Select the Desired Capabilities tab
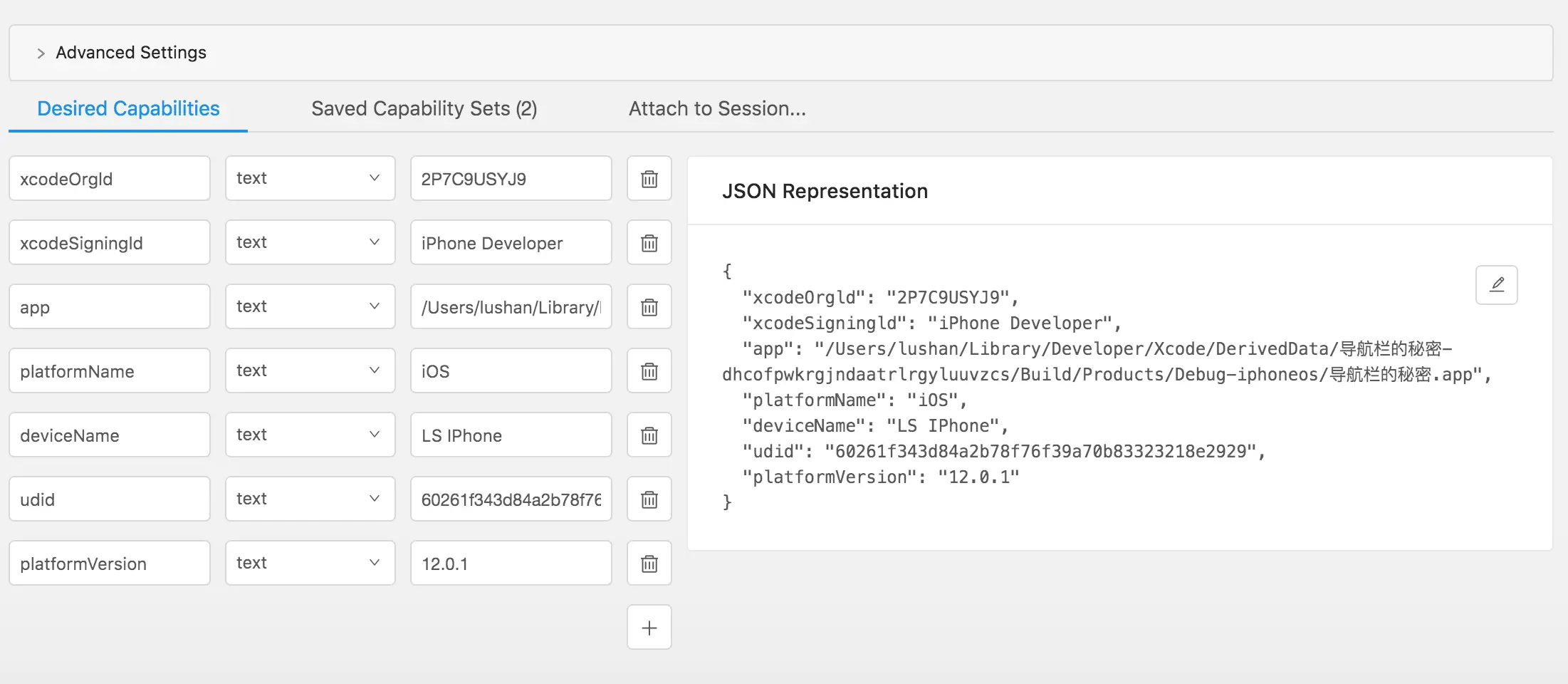The height and width of the screenshot is (684, 1568). tap(128, 109)
